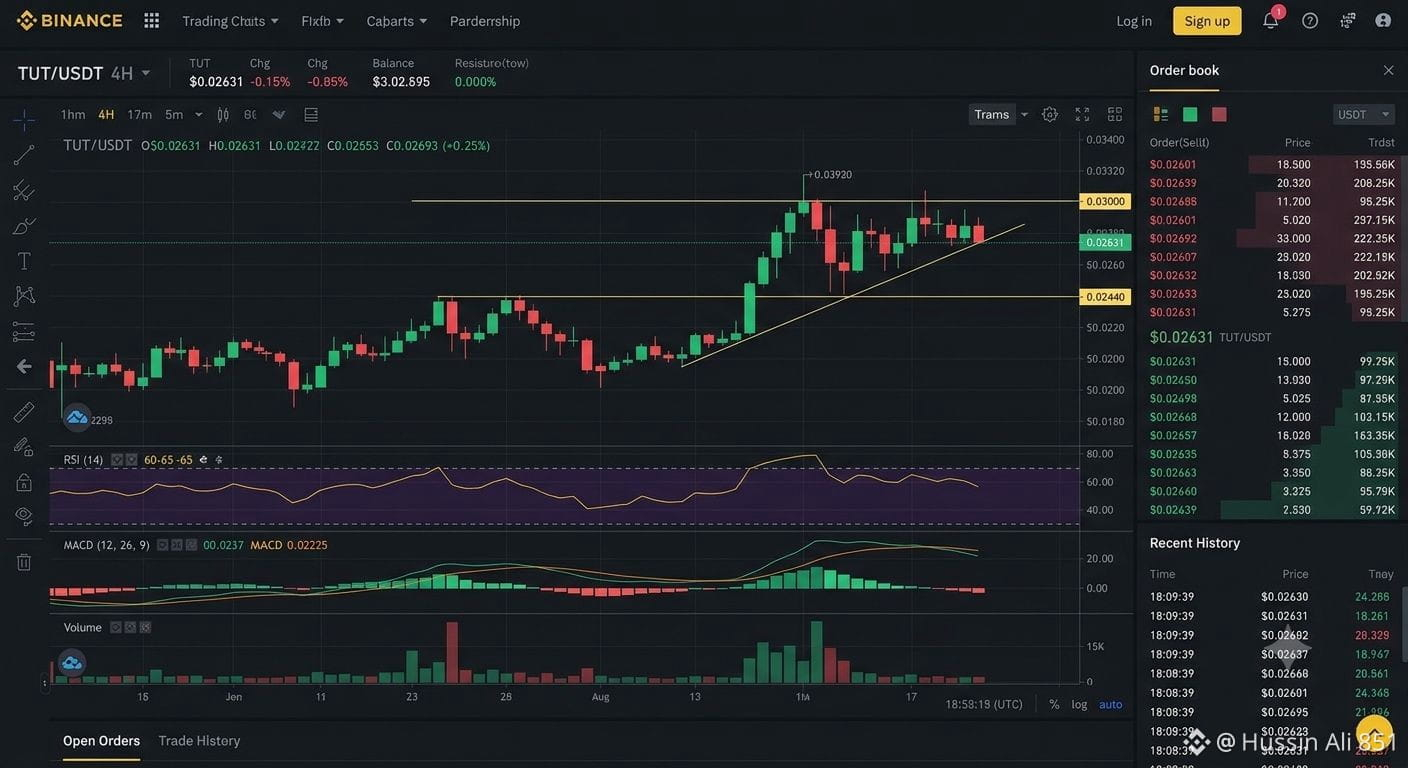
Task: Click the MACD (12, 26, 9) indicator label
Action: coord(106,545)
